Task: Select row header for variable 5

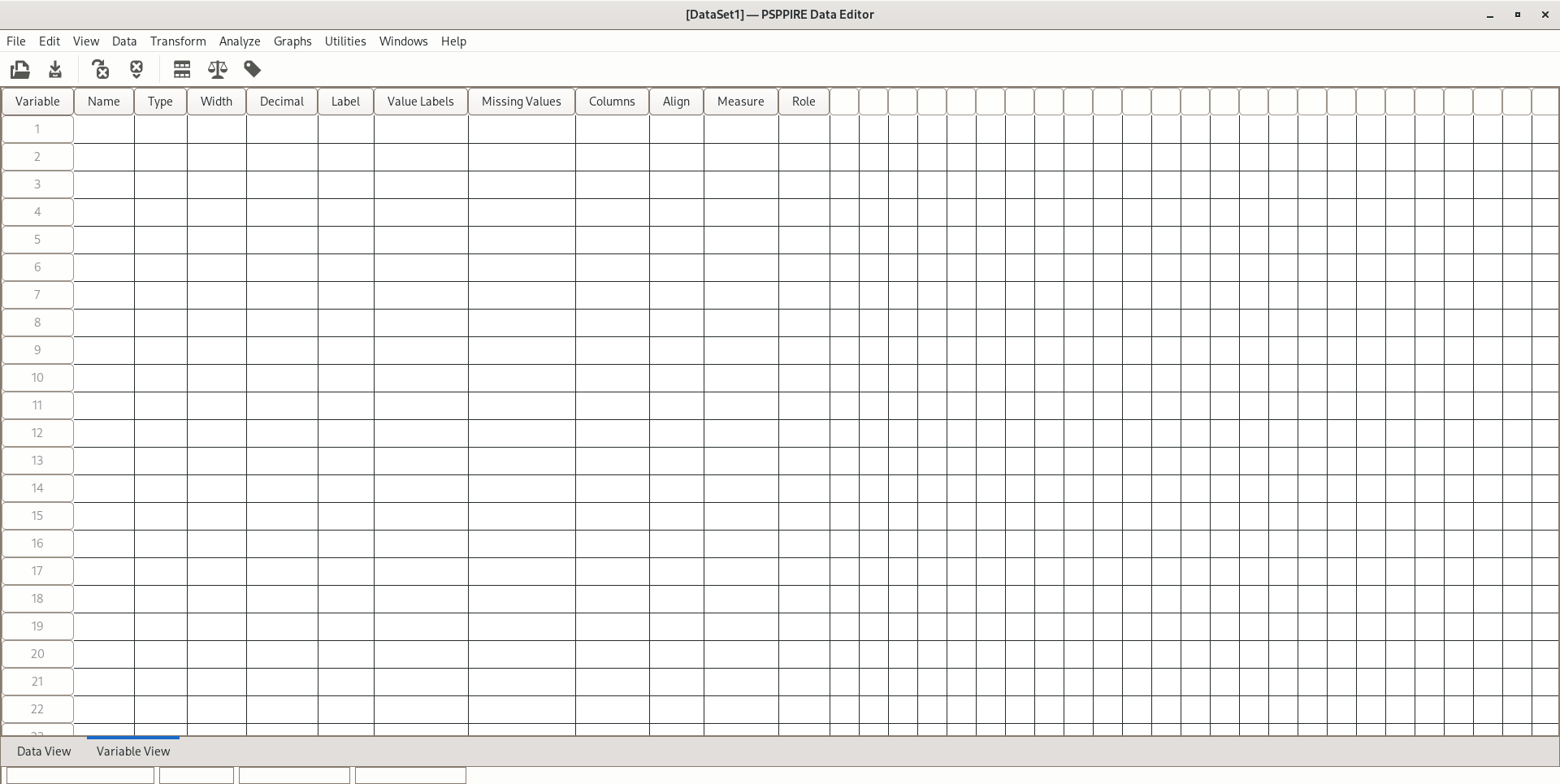Action: coord(37,240)
